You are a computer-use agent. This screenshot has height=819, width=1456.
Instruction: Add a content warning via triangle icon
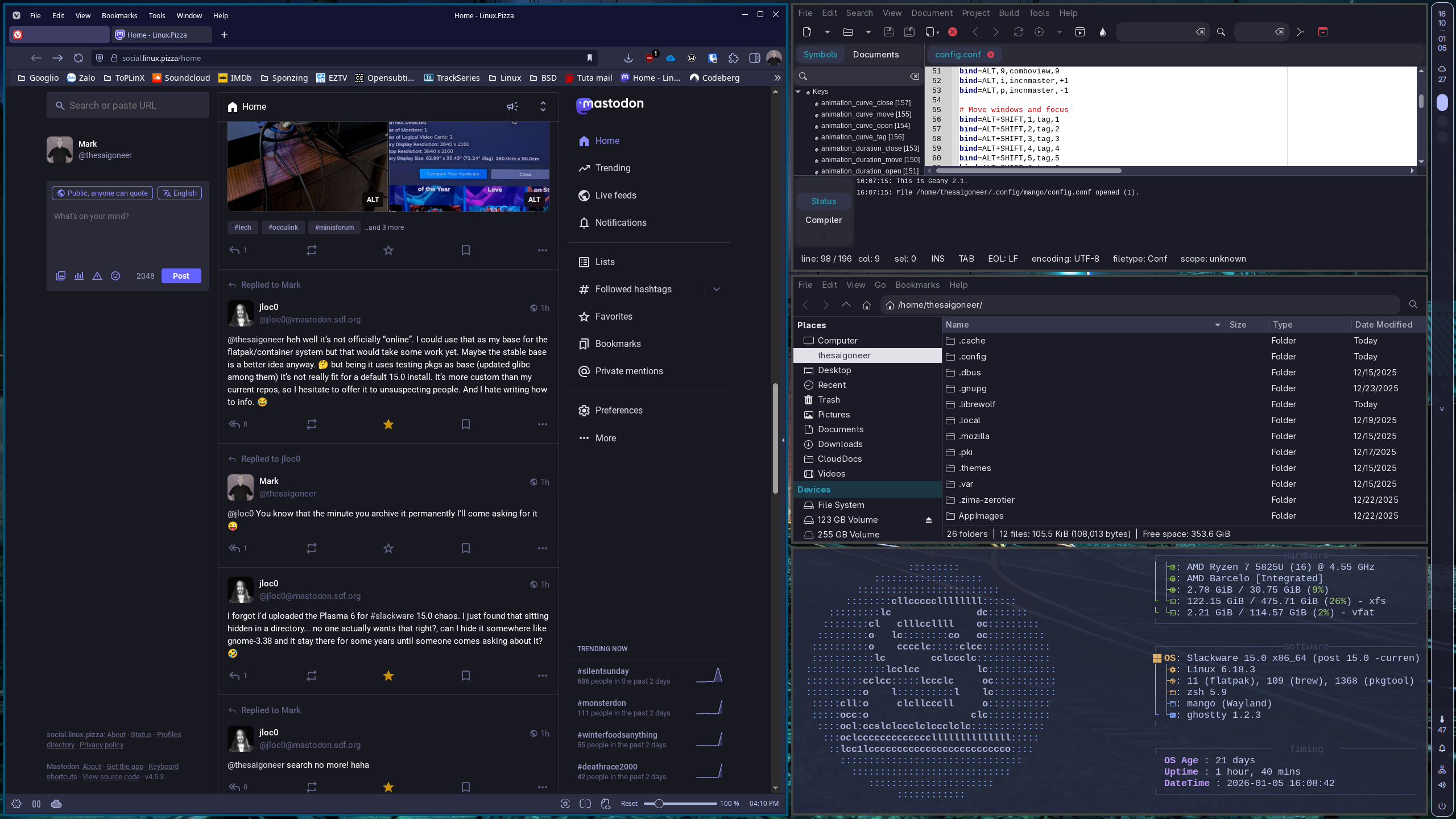[97, 276]
